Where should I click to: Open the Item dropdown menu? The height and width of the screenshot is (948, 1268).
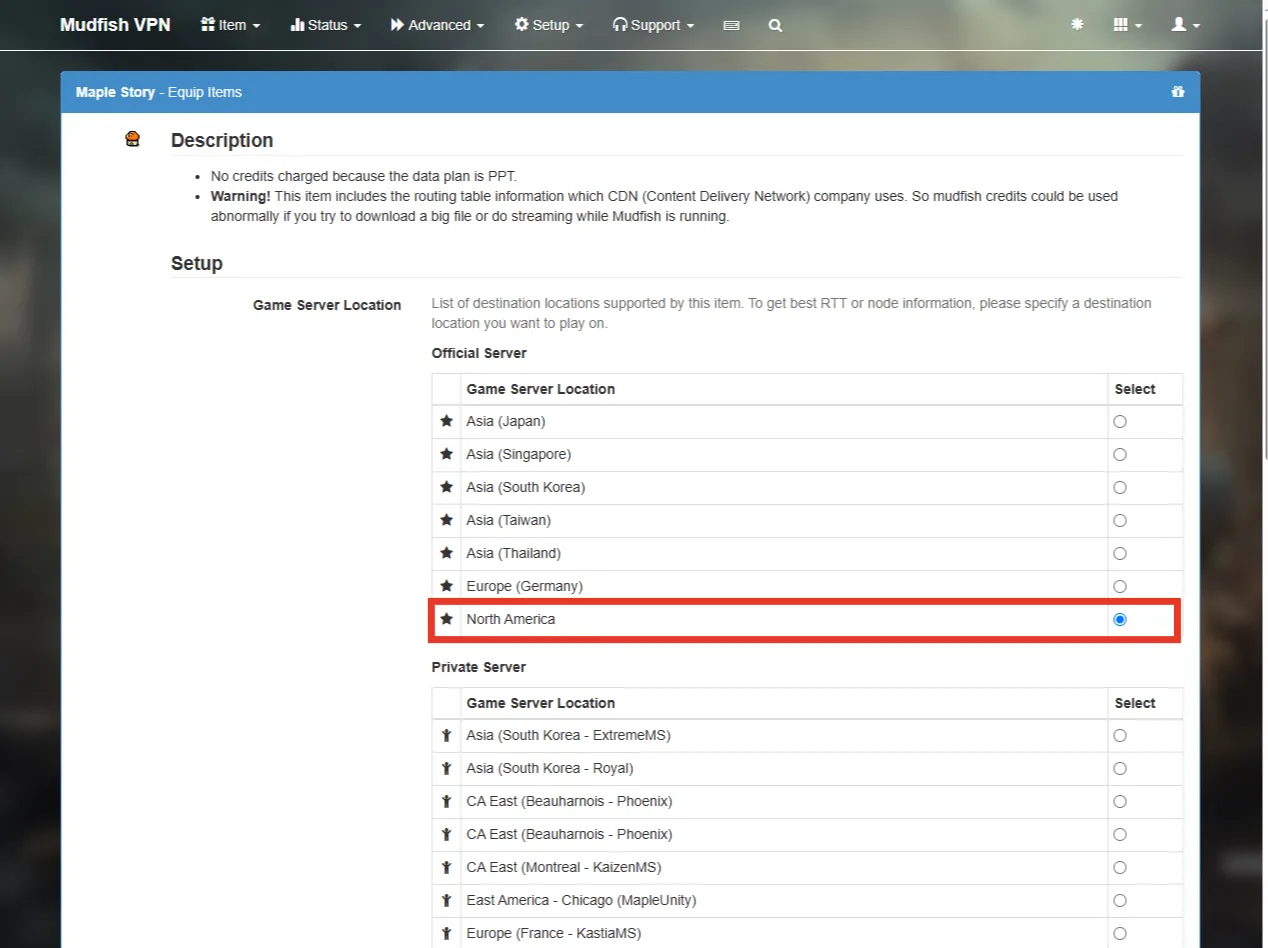click(x=230, y=25)
